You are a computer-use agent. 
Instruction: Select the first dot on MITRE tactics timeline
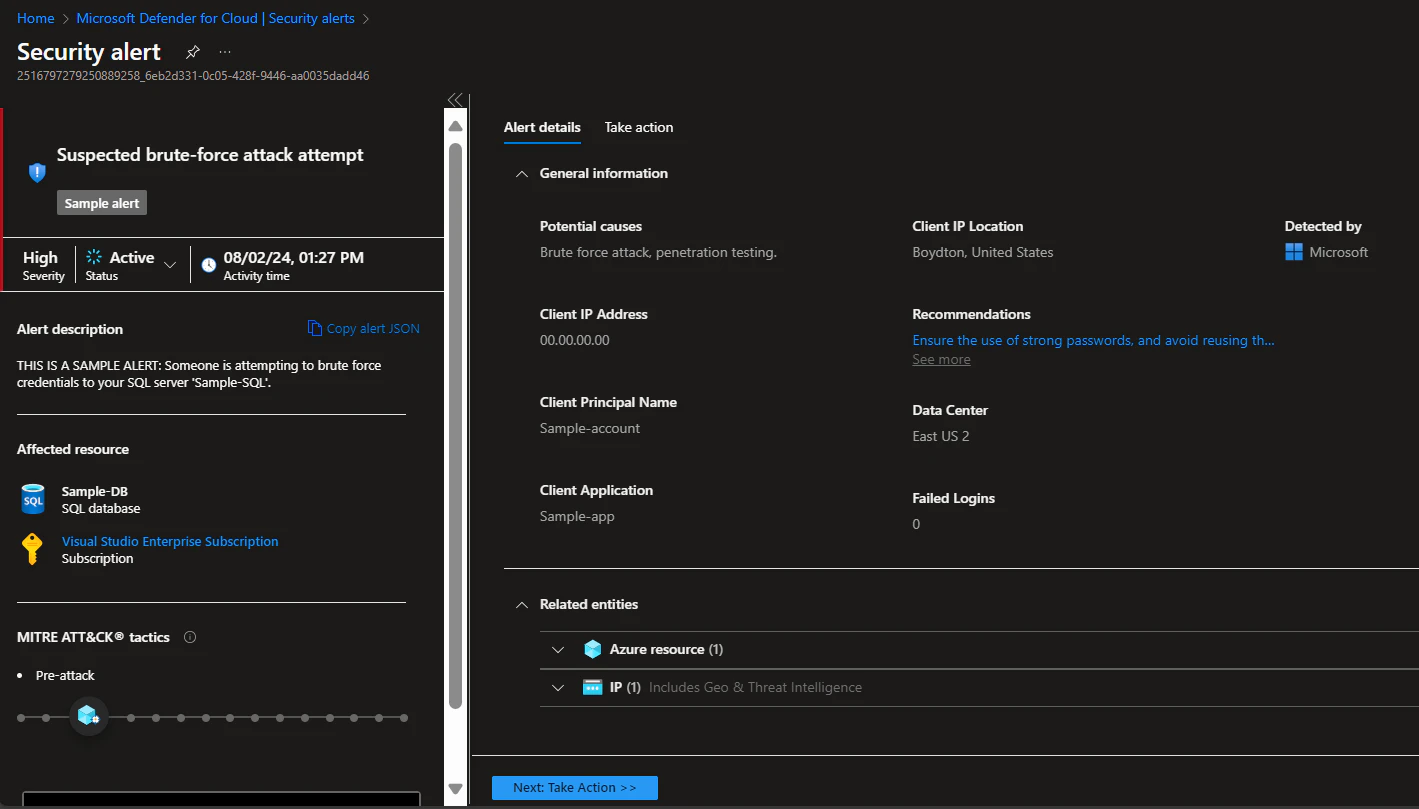point(20,717)
